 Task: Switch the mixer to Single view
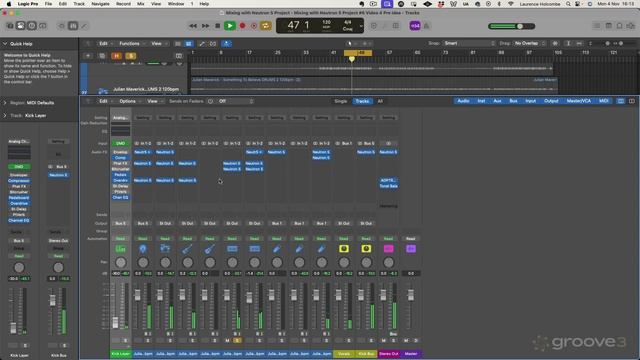point(340,101)
